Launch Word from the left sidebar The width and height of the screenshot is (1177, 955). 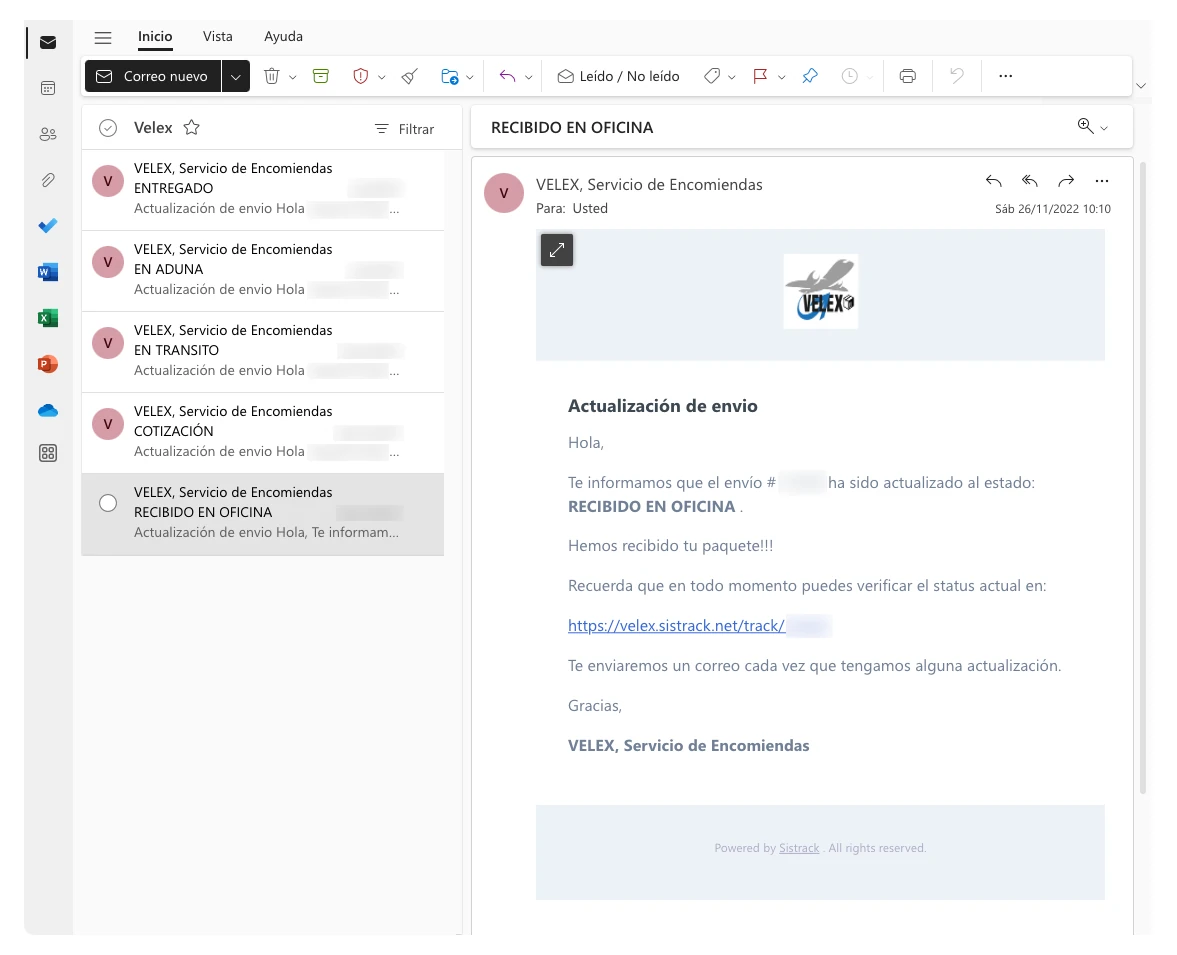tap(48, 272)
